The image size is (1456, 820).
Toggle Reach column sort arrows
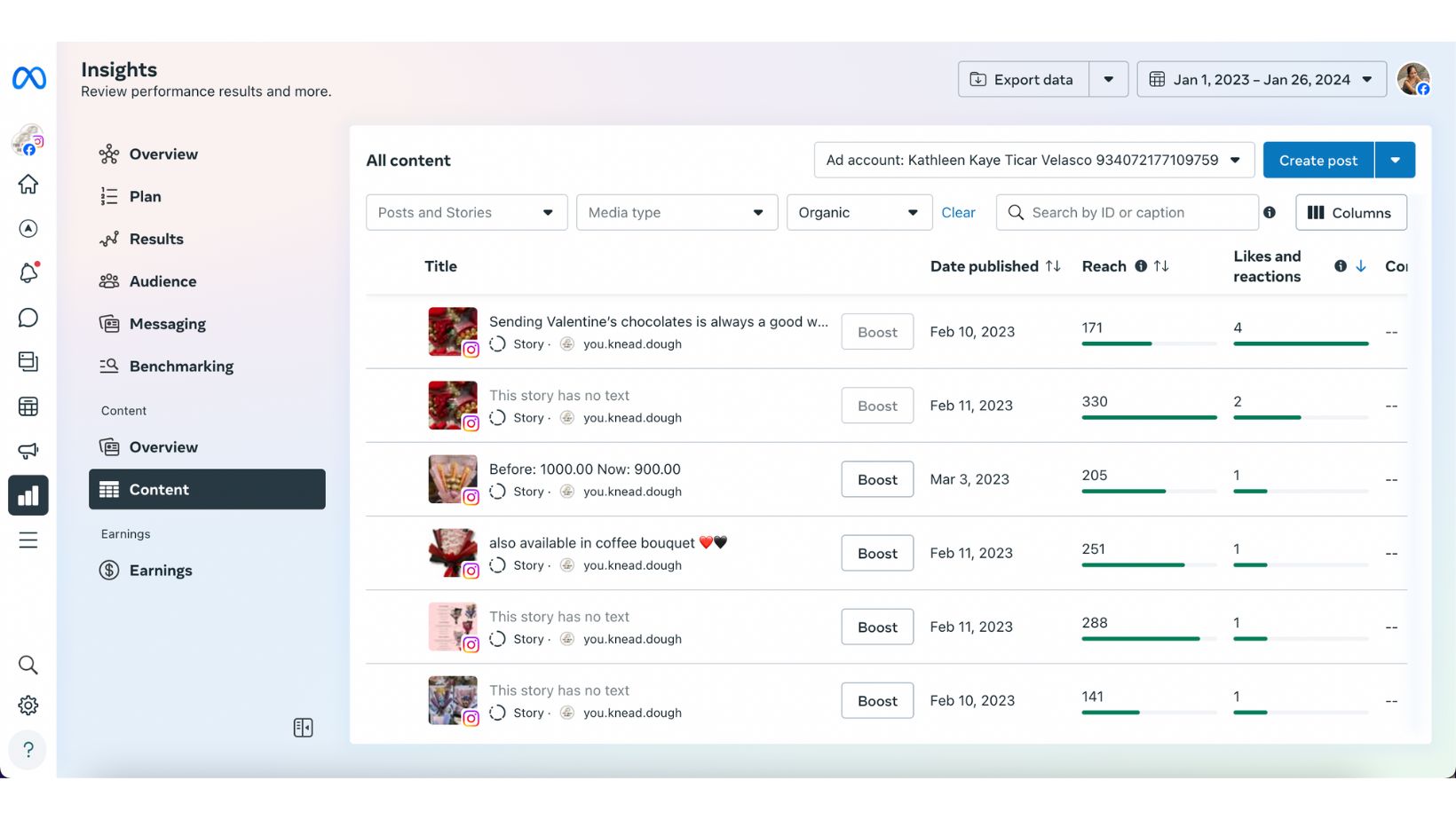click(x=1161, y=266)
